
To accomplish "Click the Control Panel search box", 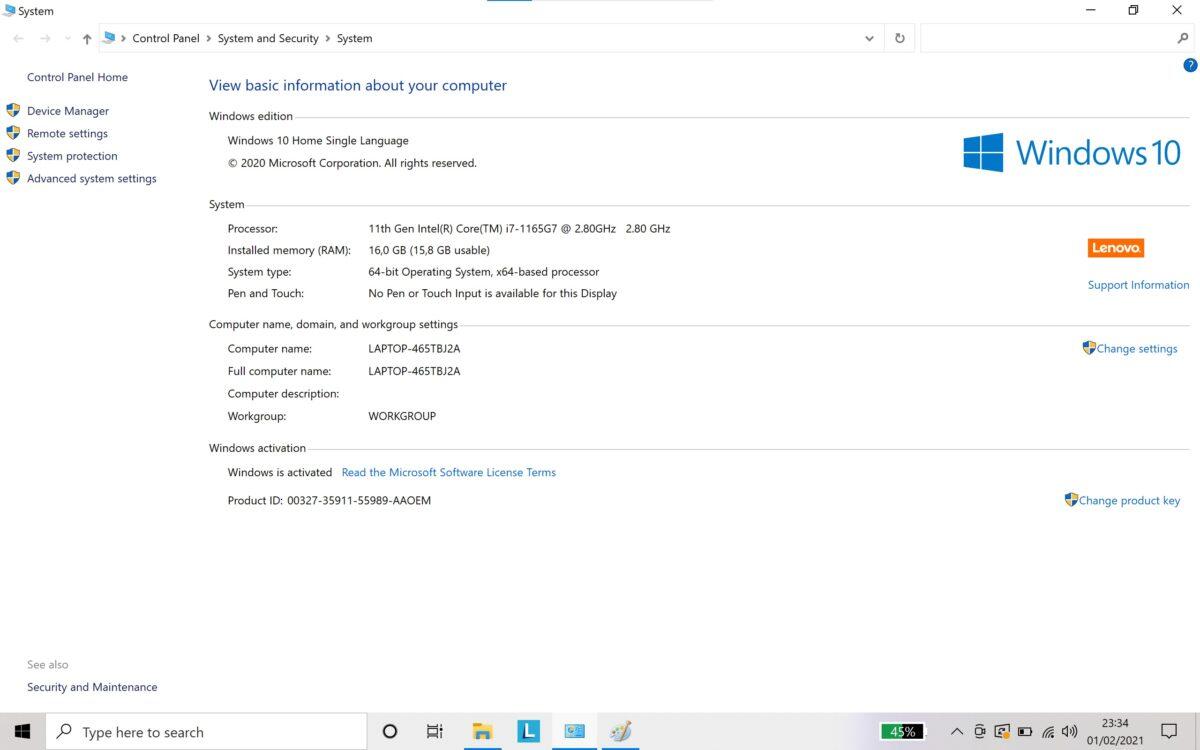I will [1046, 38].
